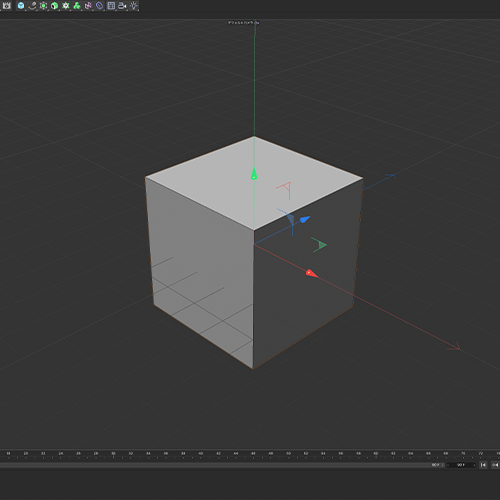The height and width of the screenshot is (500, 500).
Task: Select the purple Deformer icon
Action: tap(99, 5)
